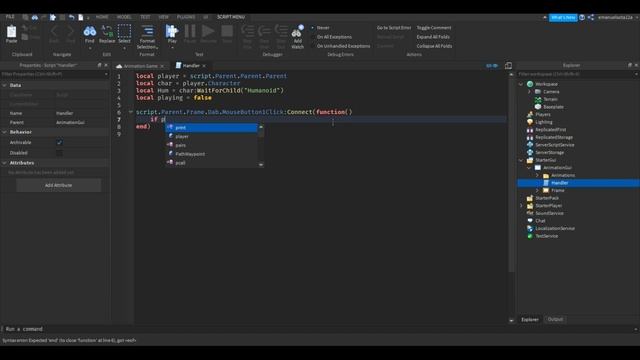The width and height of the screenshot is (640, 360).
Task: Click the Select tool icon
Action: pyautogui.click(x=124, y=31)
